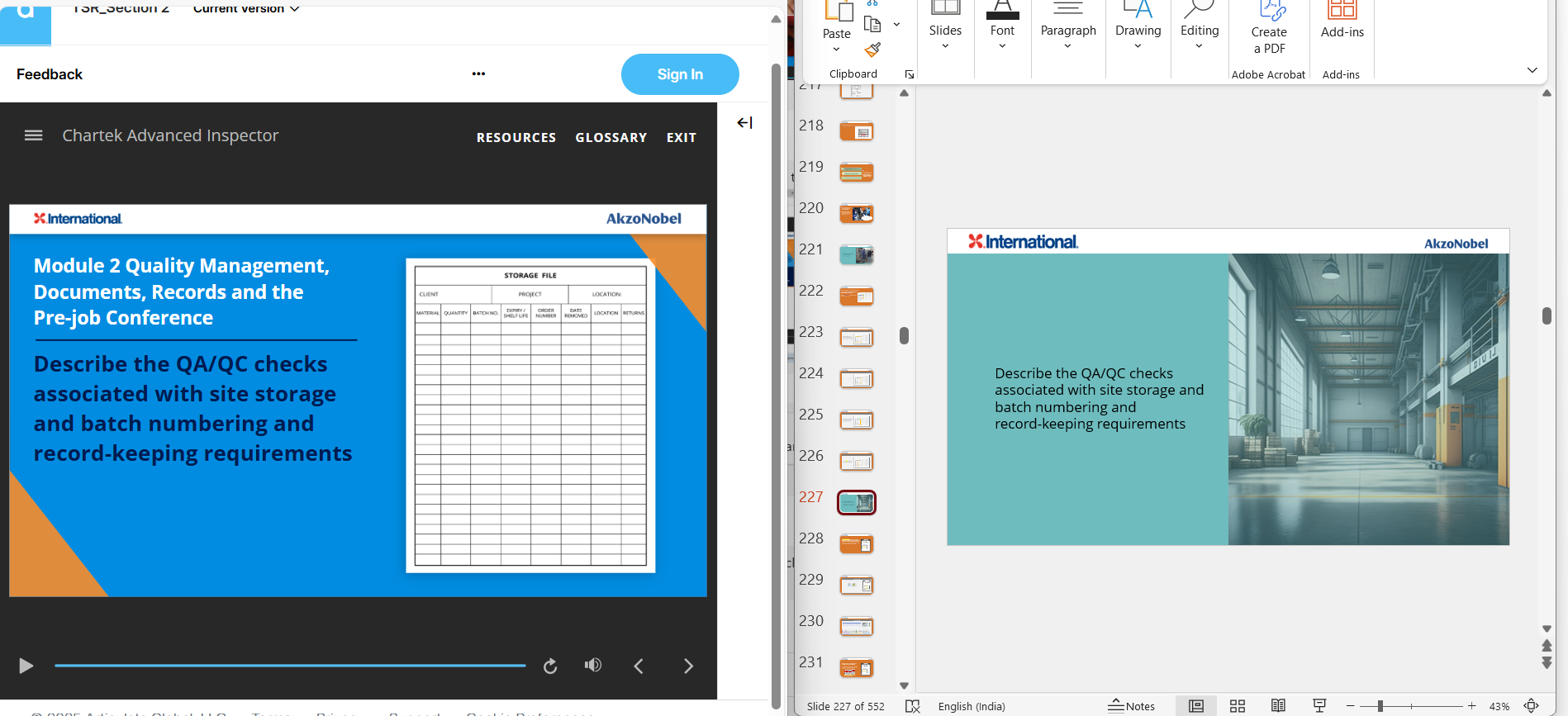1568x716 pixels.
Task: Click the zoom out minus button
Action: pos(1351,706)
